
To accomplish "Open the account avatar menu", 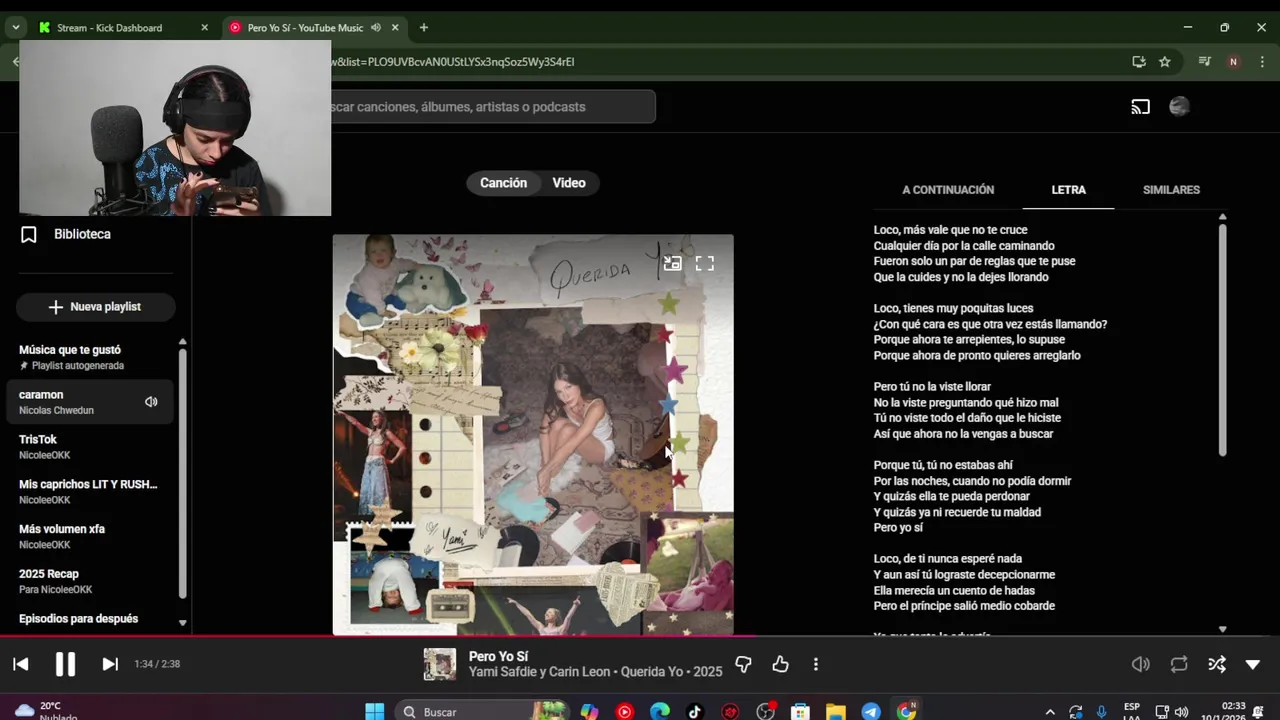I will [x=1179, y=107].
